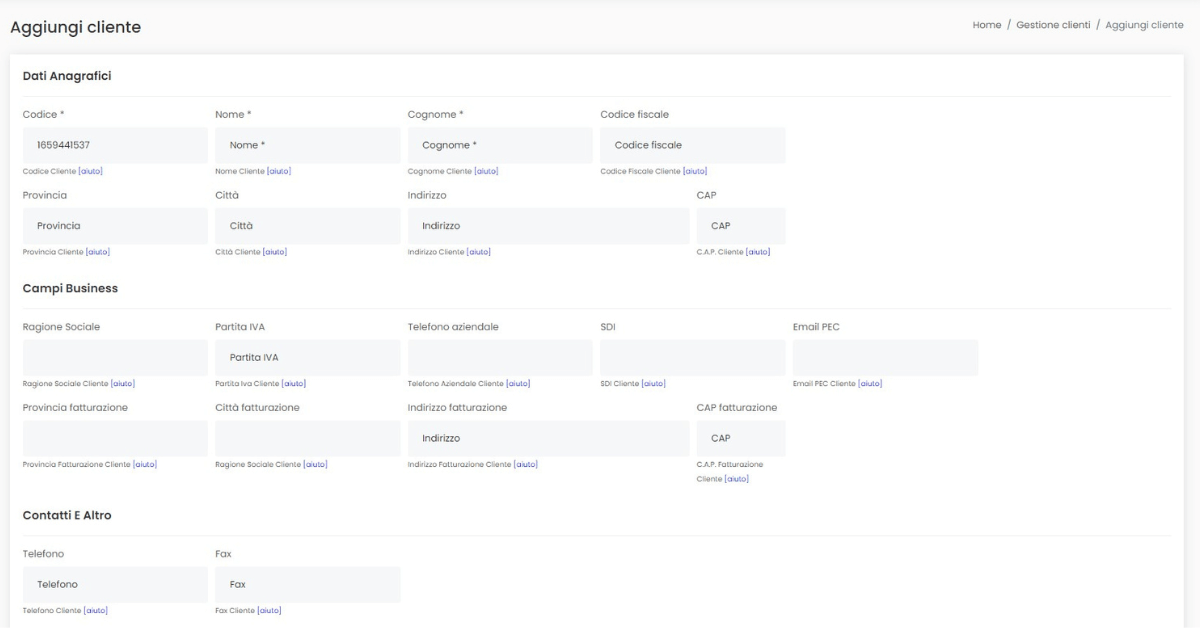Click aiuto link beside Telefono Cliente
This screenshot has height=628, width=1200.
[95, 610]
